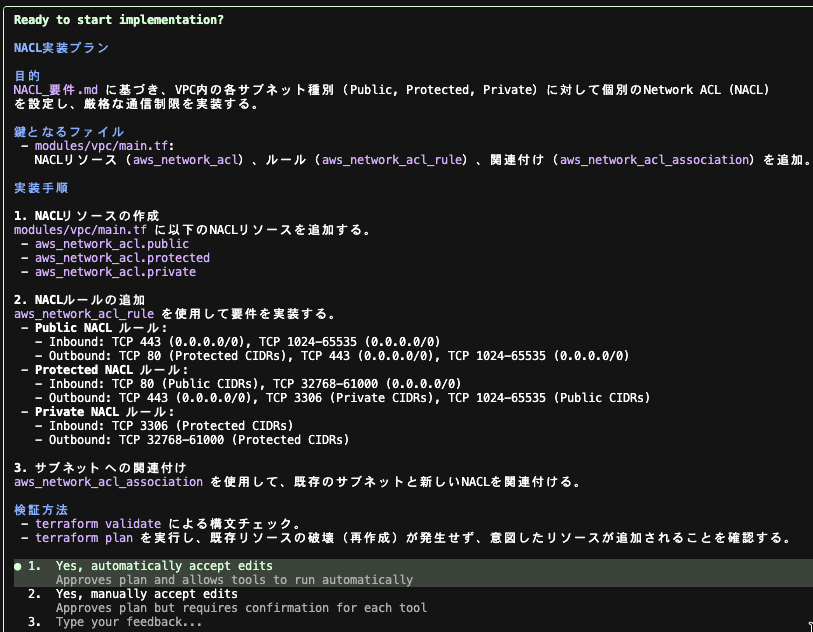Click the selected bullet marker beside option 1
Image resolution: width=813 pixels, height=632 pixels.
point(18,566)
